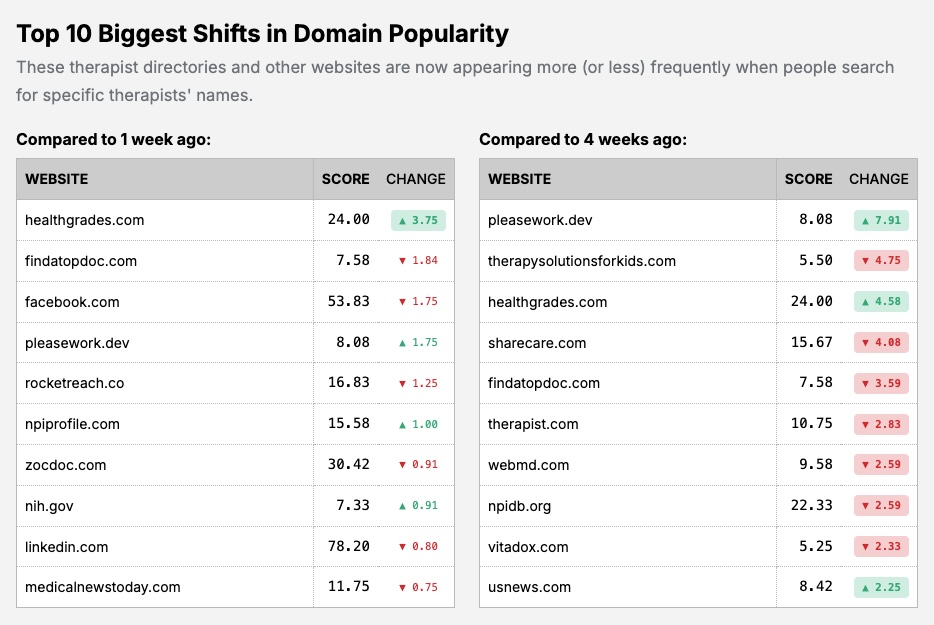Sort by SCORE header in 4 weeks table

point(808,179)
